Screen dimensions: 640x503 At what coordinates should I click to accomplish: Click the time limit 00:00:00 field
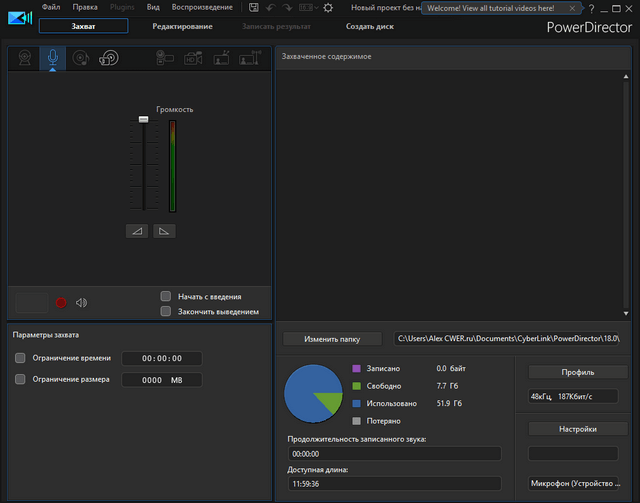click(161, 358)
